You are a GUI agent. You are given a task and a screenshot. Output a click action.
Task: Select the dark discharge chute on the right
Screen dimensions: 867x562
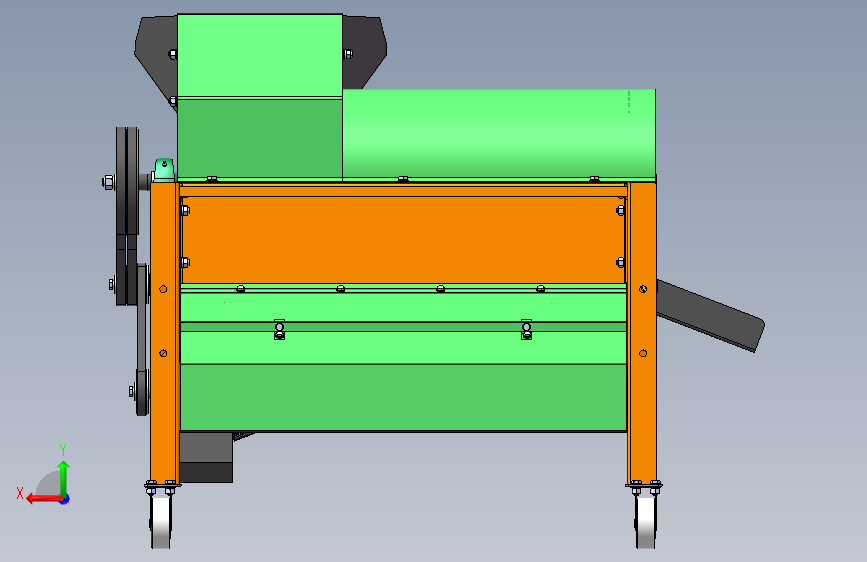pyautogui.click(x=710, y=315)
